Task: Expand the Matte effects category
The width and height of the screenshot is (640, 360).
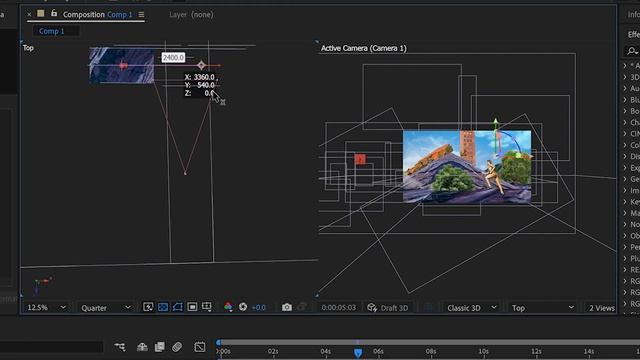Action: point(625,213)
